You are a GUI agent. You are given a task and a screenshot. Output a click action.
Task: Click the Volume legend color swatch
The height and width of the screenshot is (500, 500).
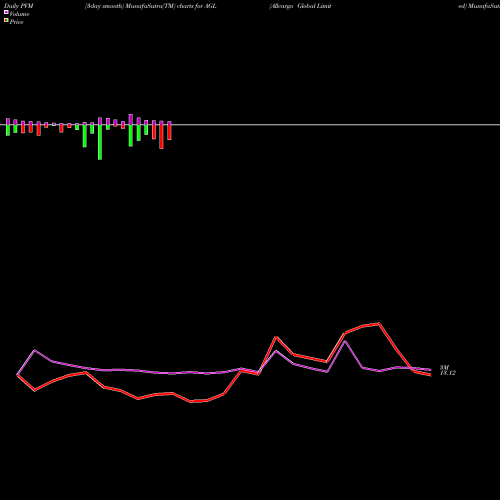click(x=6, y=13)
